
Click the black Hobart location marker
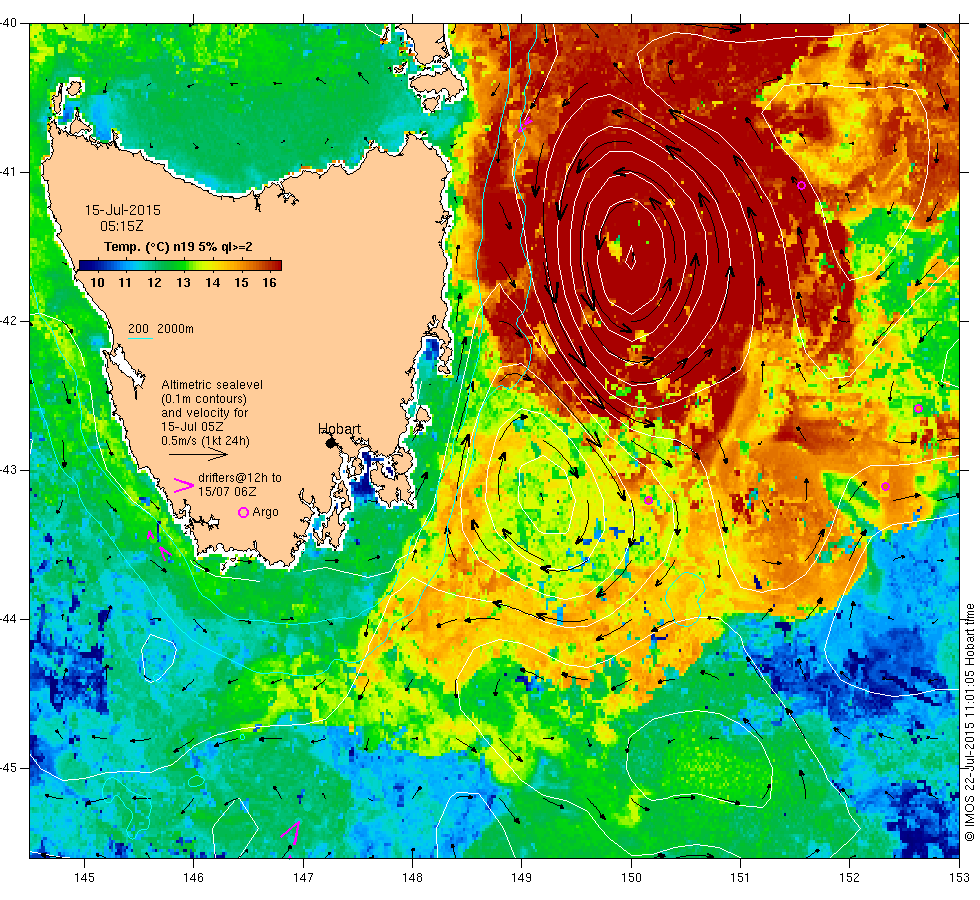[x=331, y=443]
